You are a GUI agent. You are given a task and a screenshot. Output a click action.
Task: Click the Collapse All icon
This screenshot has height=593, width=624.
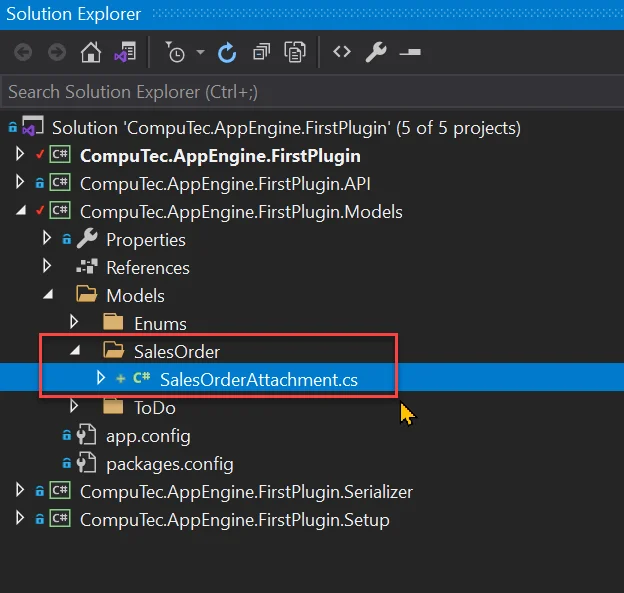click(261, 52)
